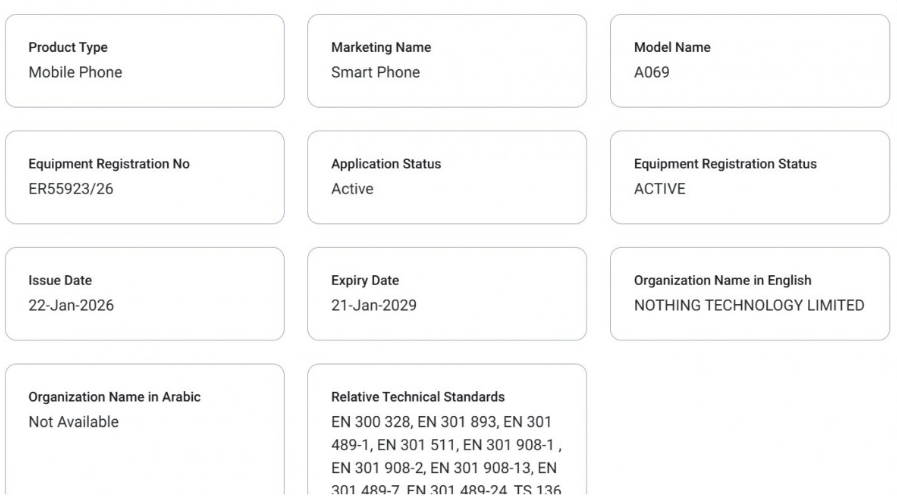The image size is (897, 504).
Task: Click the Model Name label
Action: [672, 48]
